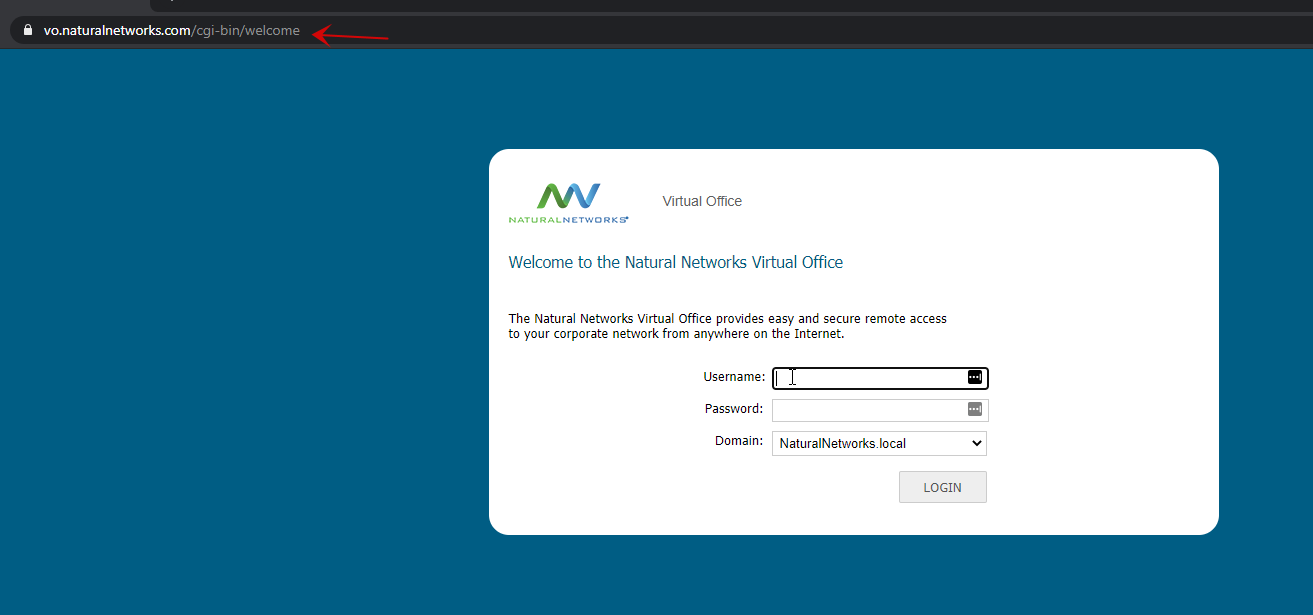Click the padlock site security icon
This screenshot has width=1313, height=615.
[x=28, y=30]
